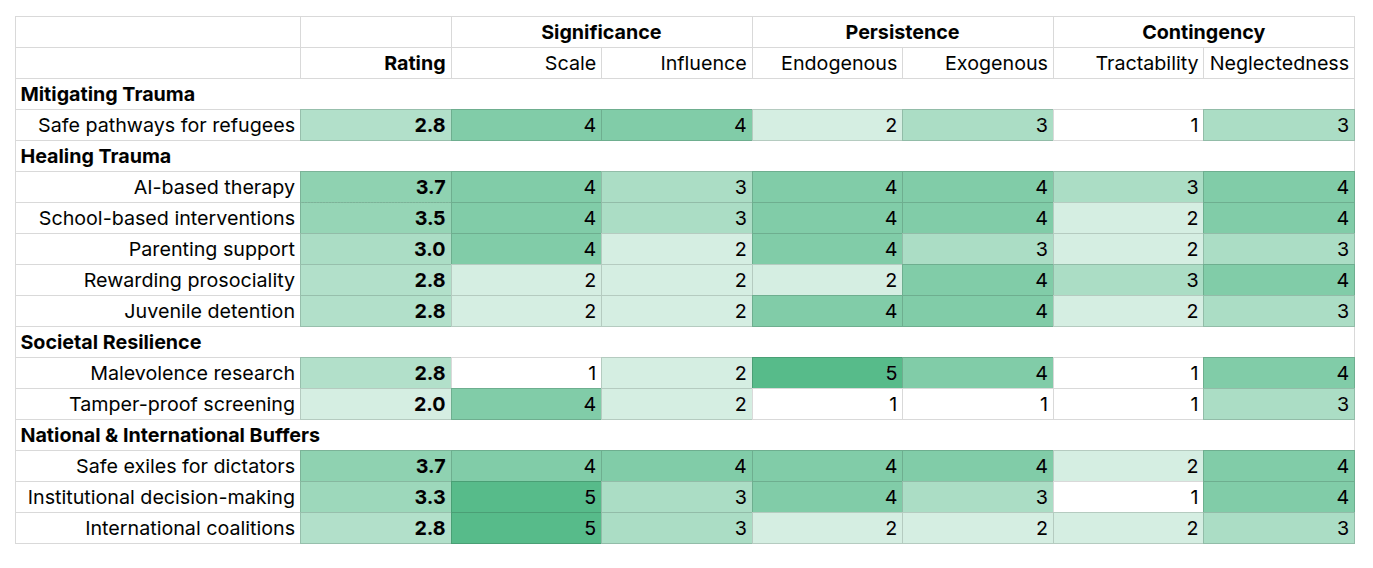The image size is (1373, 568).
Task: Select National & International Buffers heading
Action: [170, 435]
